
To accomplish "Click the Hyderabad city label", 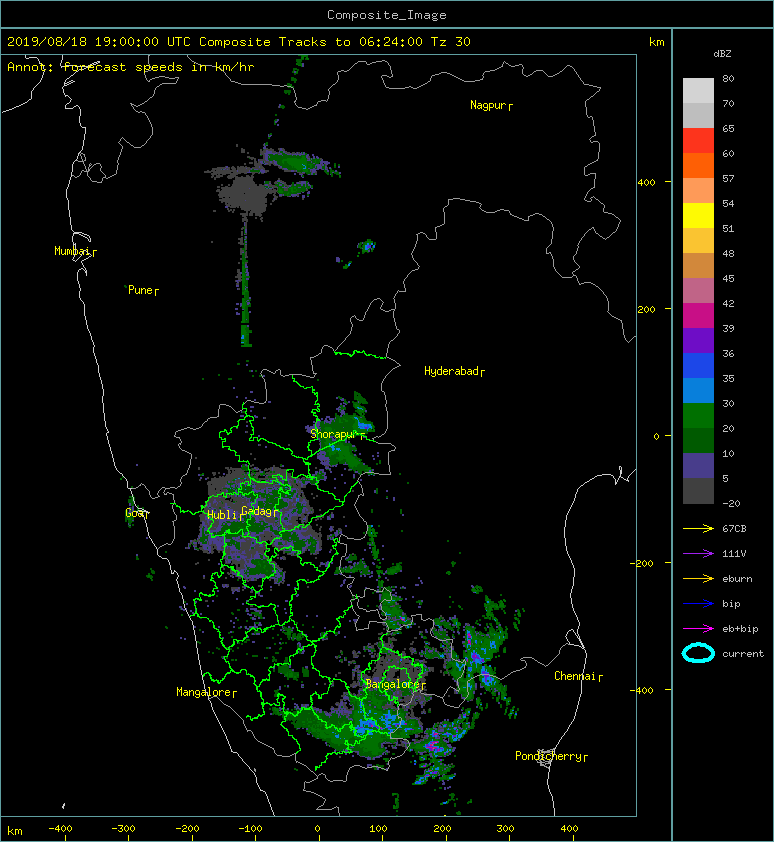I will pyautogui.click(x=454, y=371).
